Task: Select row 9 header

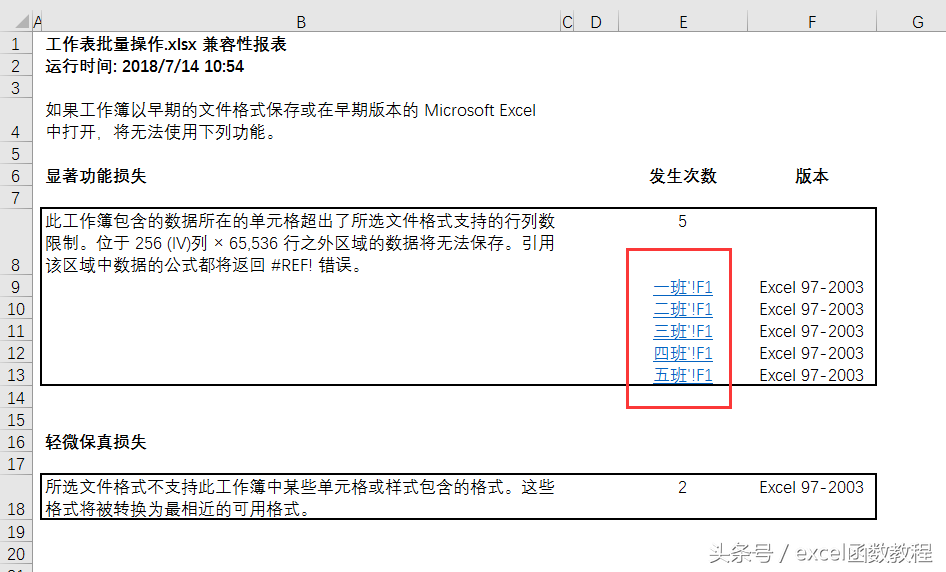Action: pyautogui.click(x=16, y=287)
